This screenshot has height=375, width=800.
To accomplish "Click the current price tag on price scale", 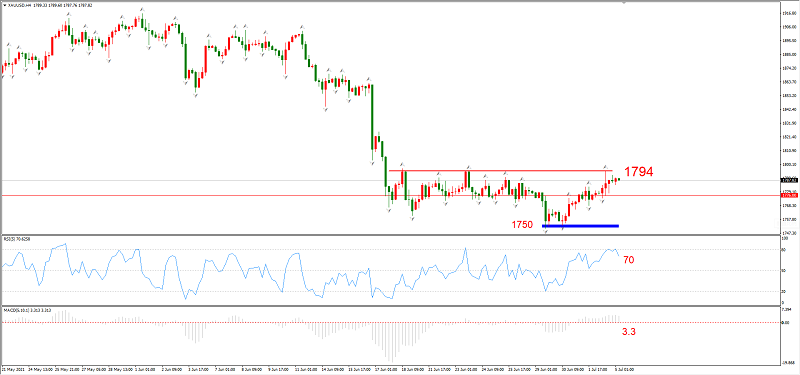I will (x=790, y=180).
